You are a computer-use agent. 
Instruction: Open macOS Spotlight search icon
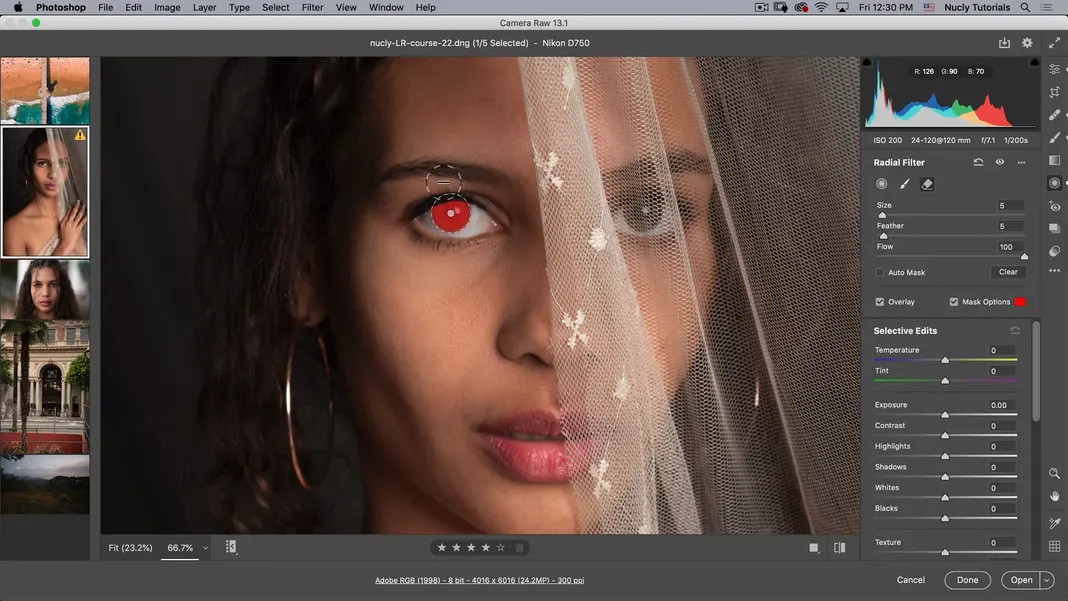(x=1025, y=7)
